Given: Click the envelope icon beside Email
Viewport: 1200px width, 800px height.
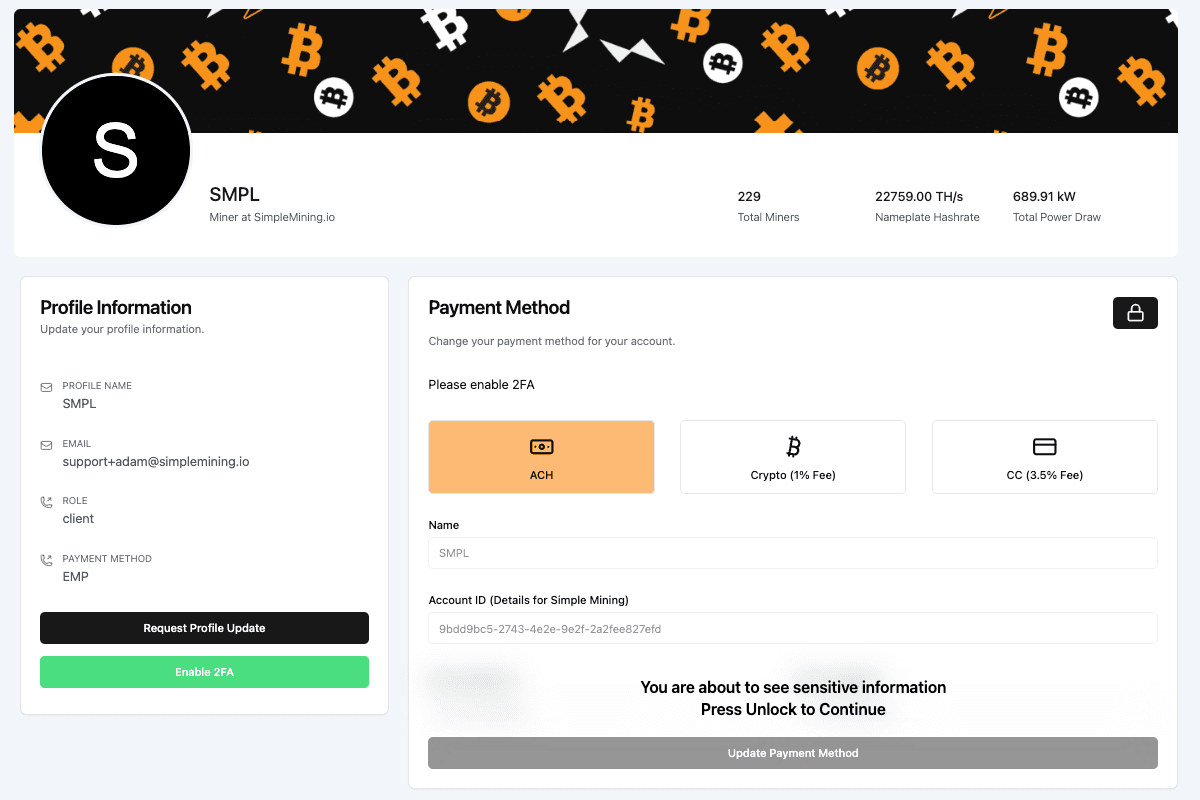Looking at the screenshot, I should (x=46, y=445).
